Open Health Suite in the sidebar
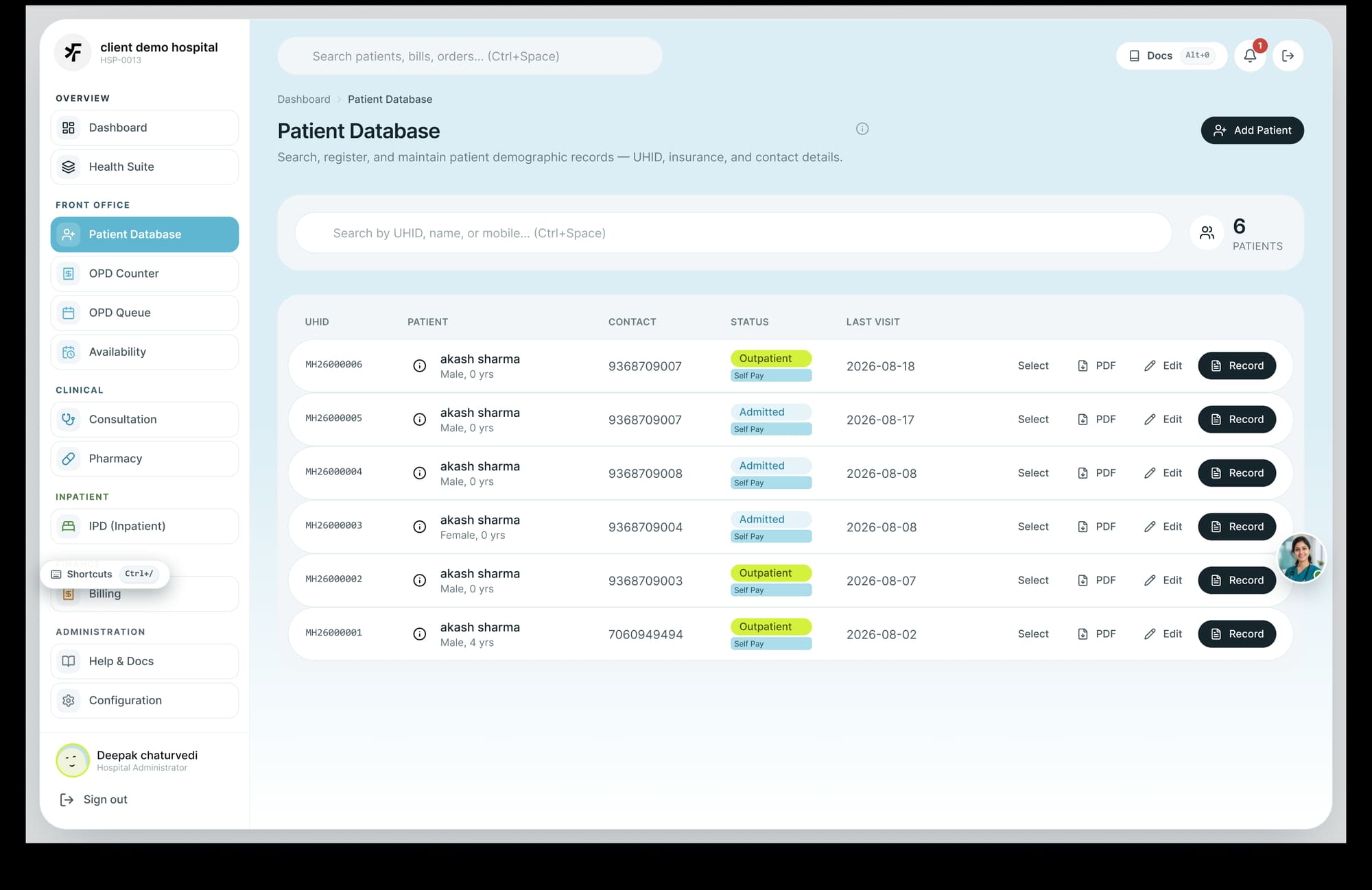The height and width of the screenshot is (890, 1372). point(145,167)
